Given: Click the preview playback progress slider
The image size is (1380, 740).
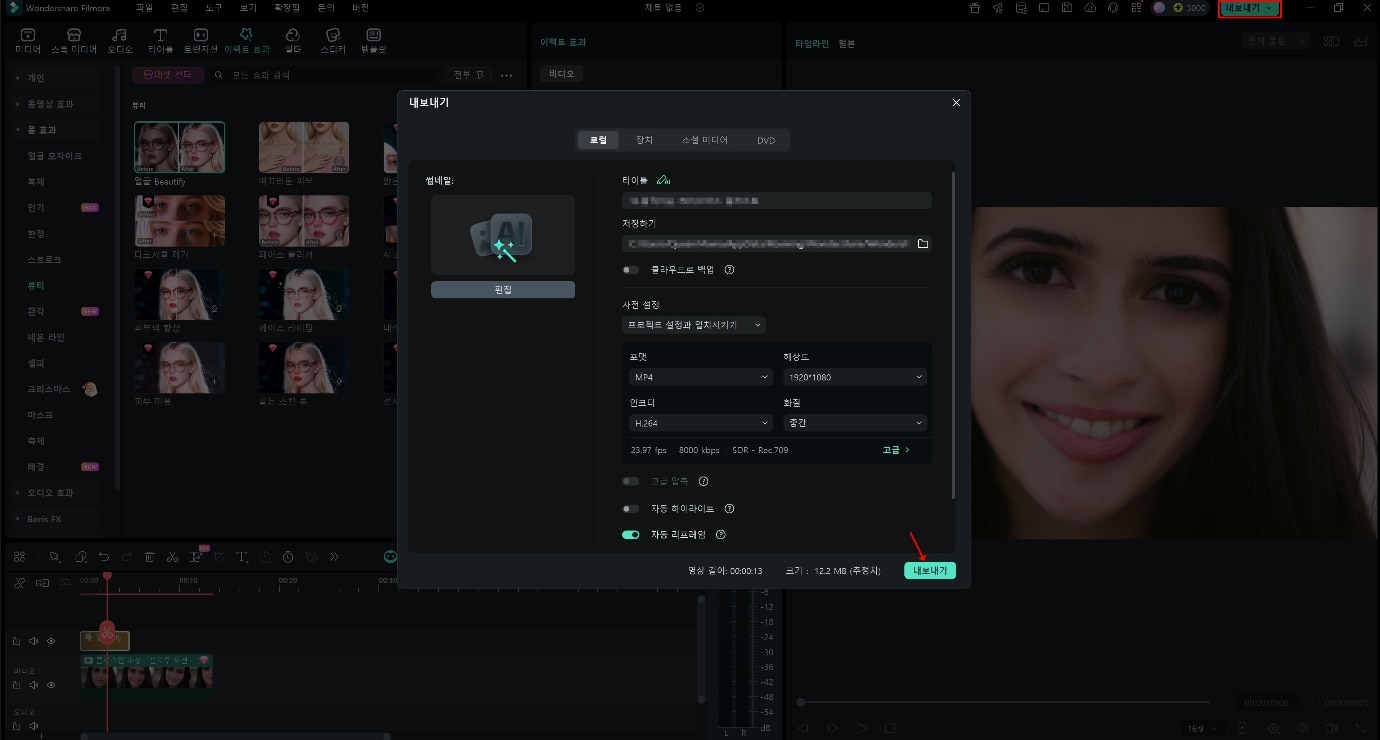Looking at the screenshot, I should pyautogui.click(x=1000, y=703).
